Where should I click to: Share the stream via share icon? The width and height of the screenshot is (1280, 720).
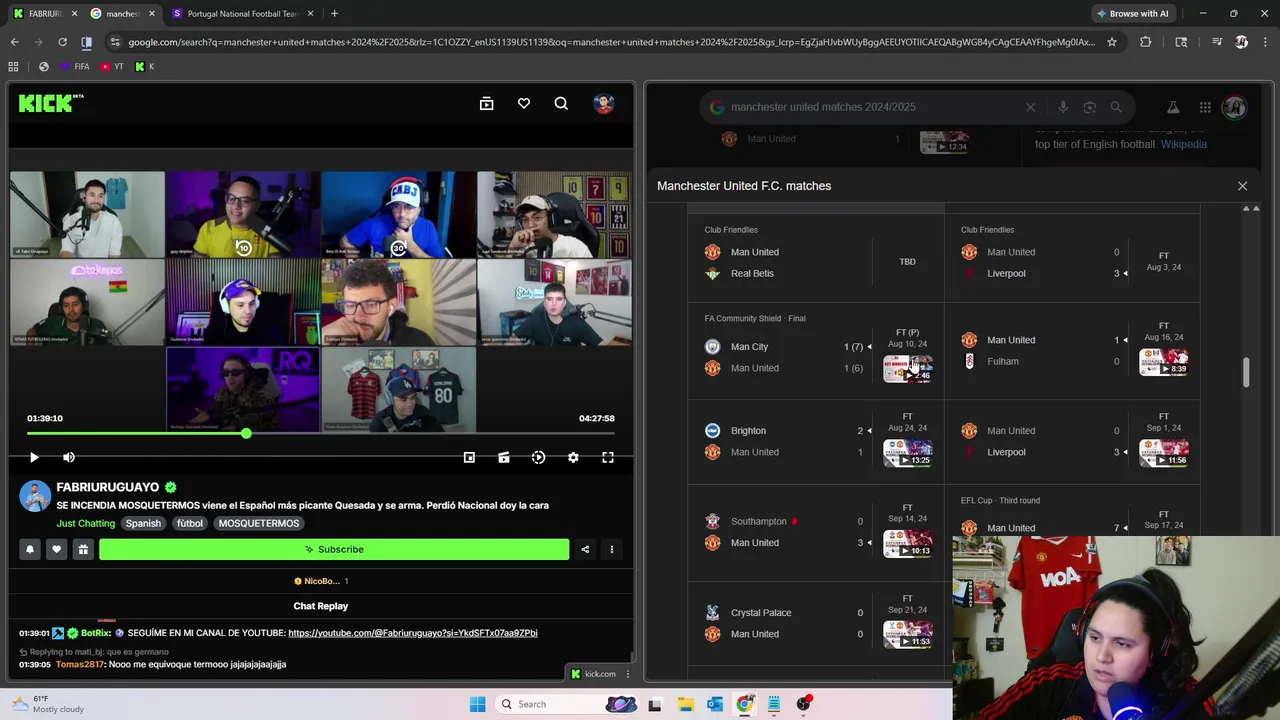pyautogui.click(x=585, y=549)
